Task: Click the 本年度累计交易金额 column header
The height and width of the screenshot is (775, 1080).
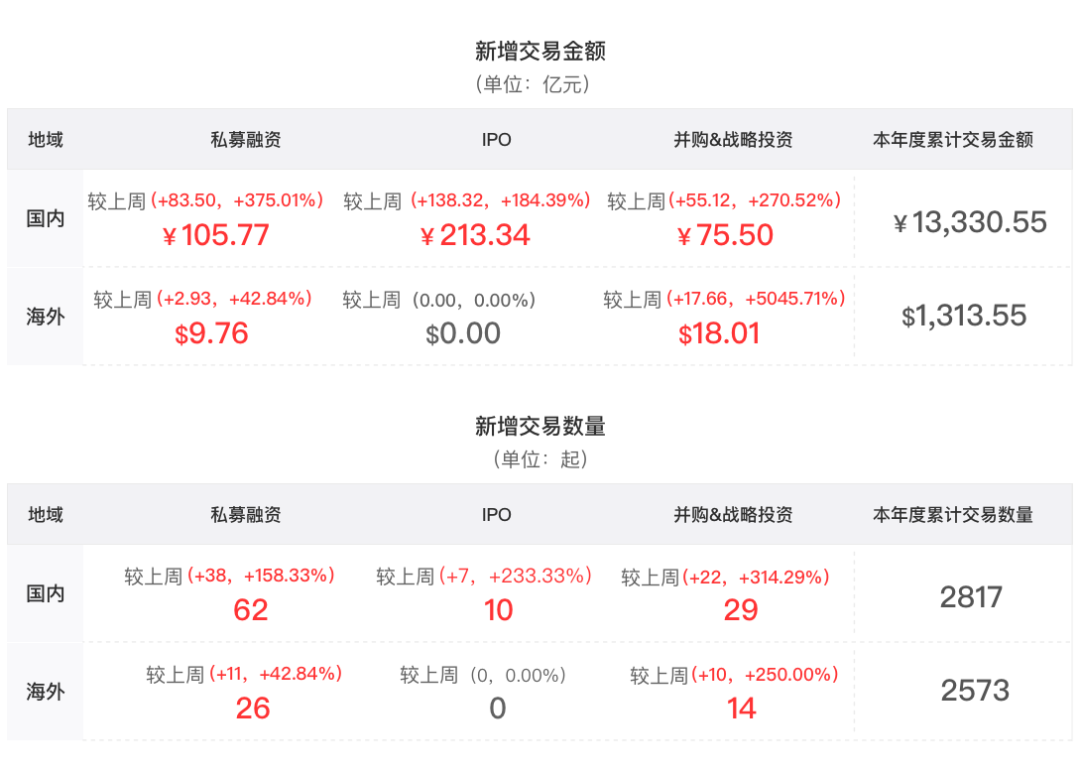Action: click(953, 140)
